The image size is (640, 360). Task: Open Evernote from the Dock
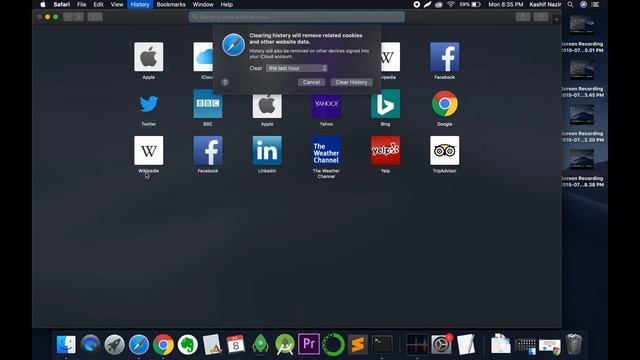pos(187,344)
